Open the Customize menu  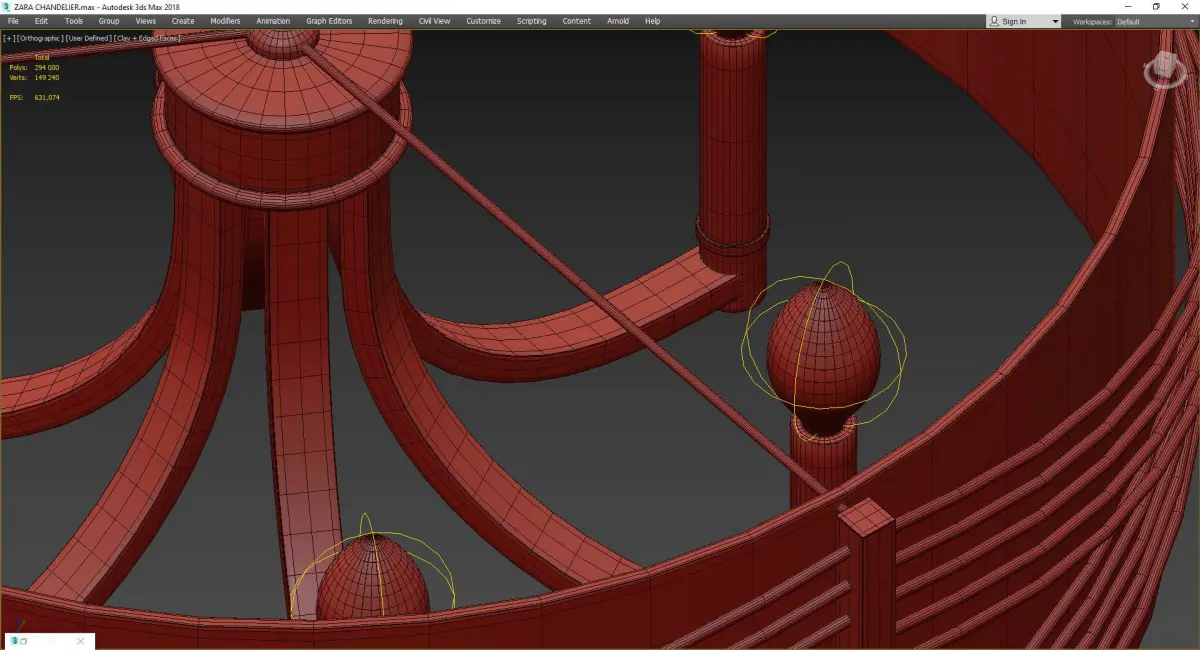pos(483,21)
